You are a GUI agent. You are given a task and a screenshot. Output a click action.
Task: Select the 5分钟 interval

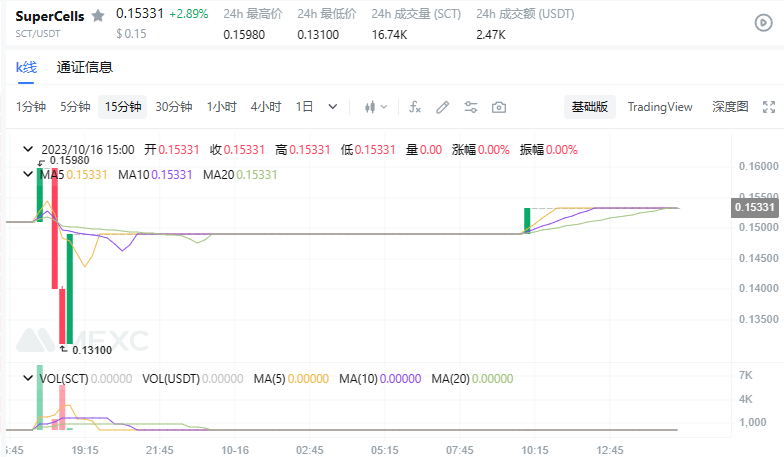coord(75,107)
